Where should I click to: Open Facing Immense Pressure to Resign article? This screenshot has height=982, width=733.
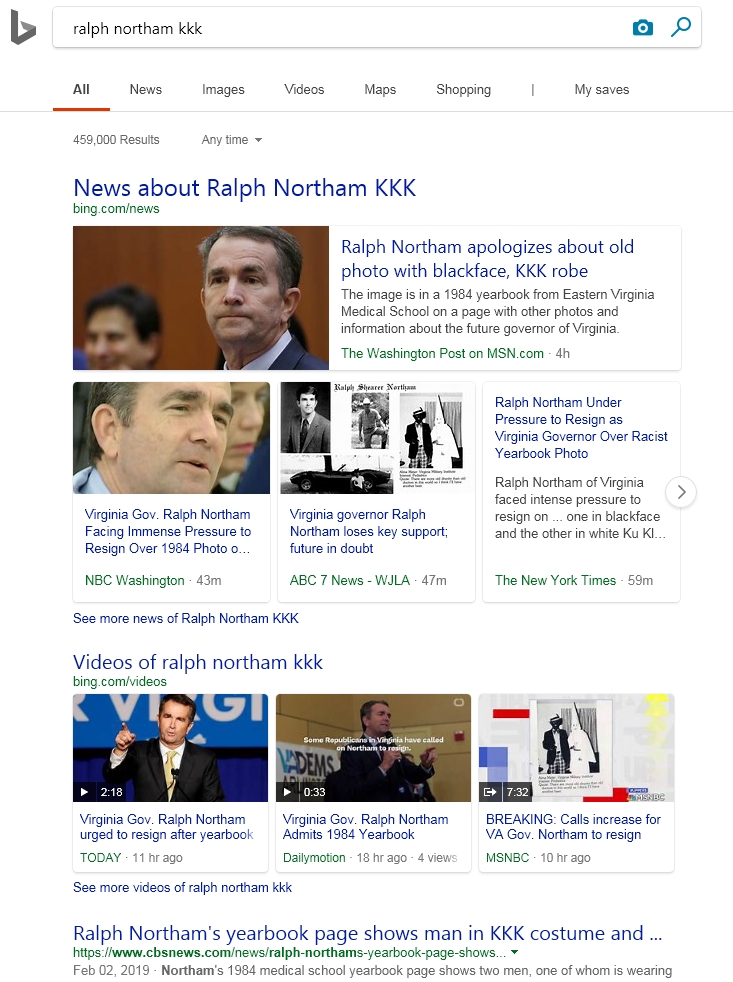pos(168,531)
